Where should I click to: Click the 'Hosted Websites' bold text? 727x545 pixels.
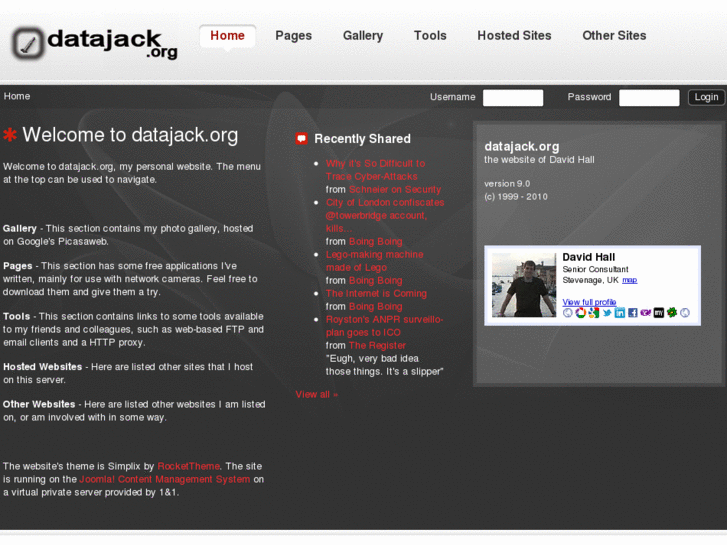click(43, 366)
